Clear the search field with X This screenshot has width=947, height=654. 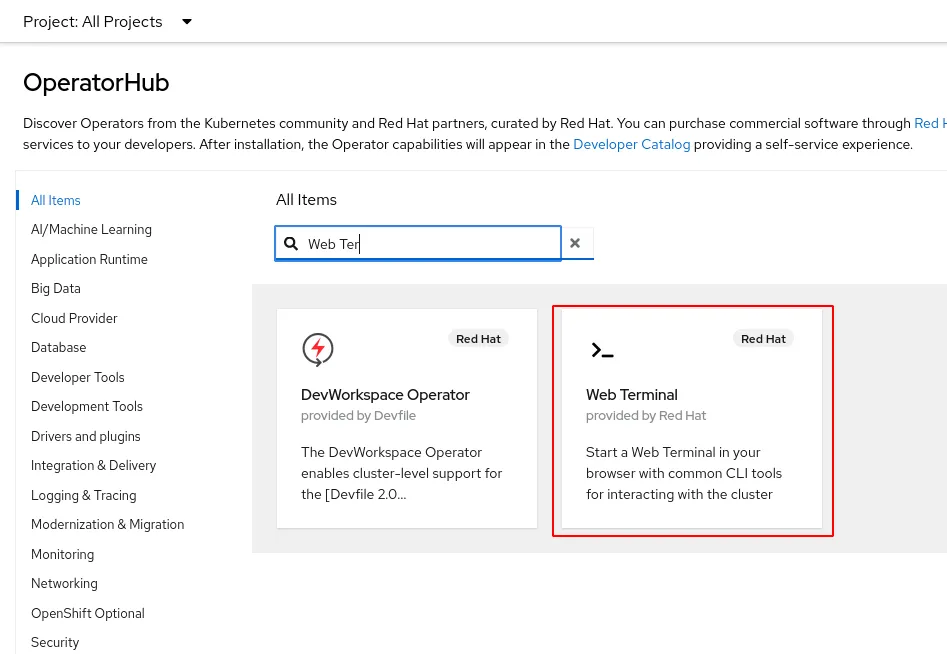coord(575,243)
